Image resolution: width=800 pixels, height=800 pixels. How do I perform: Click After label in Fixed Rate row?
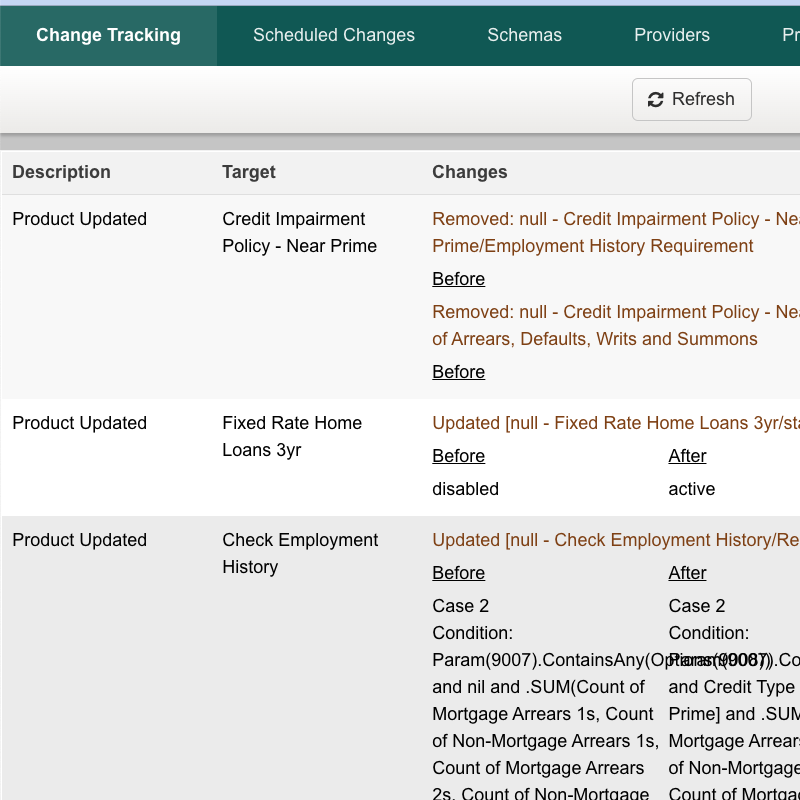[x=687, y=456]
